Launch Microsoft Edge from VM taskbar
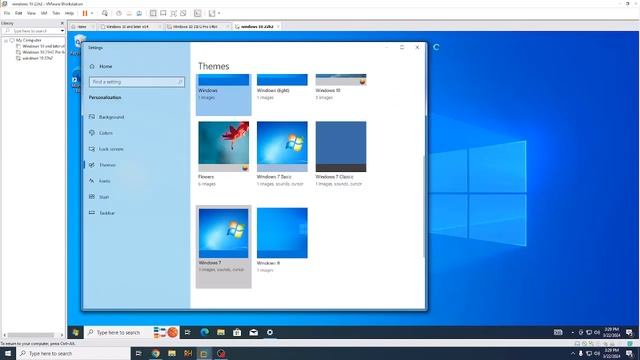The width and height of the screenshot is (640, 360). 204,332
